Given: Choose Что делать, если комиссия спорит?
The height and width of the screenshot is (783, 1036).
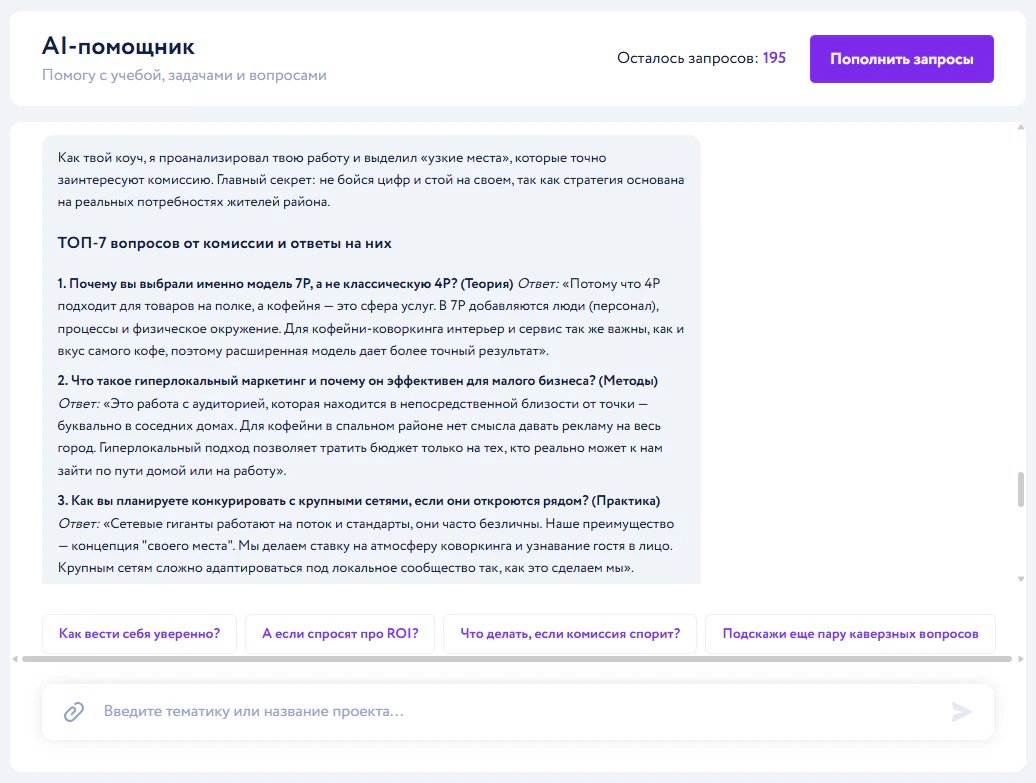Looking at the screenshot, I should (x=570, y=634).
